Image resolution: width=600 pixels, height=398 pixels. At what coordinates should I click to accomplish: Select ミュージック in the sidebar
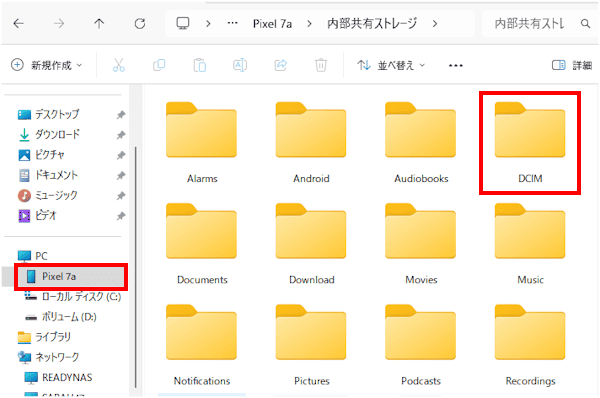point(56,196)
